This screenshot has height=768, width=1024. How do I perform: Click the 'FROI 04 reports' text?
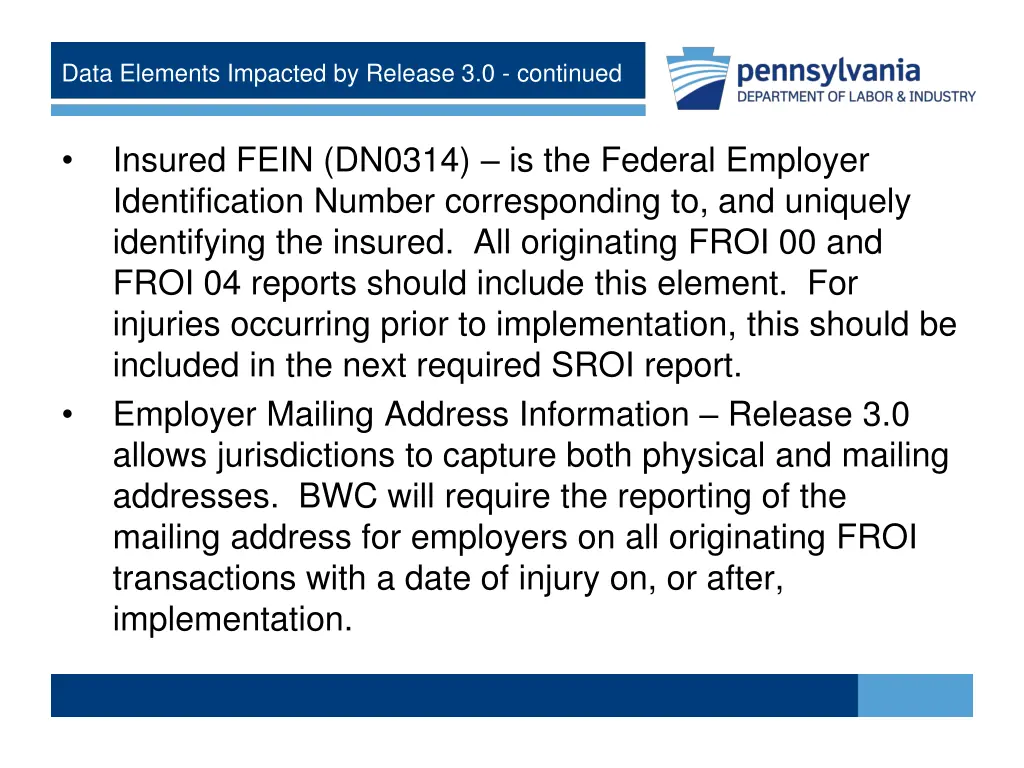click(x=234, y=283)
